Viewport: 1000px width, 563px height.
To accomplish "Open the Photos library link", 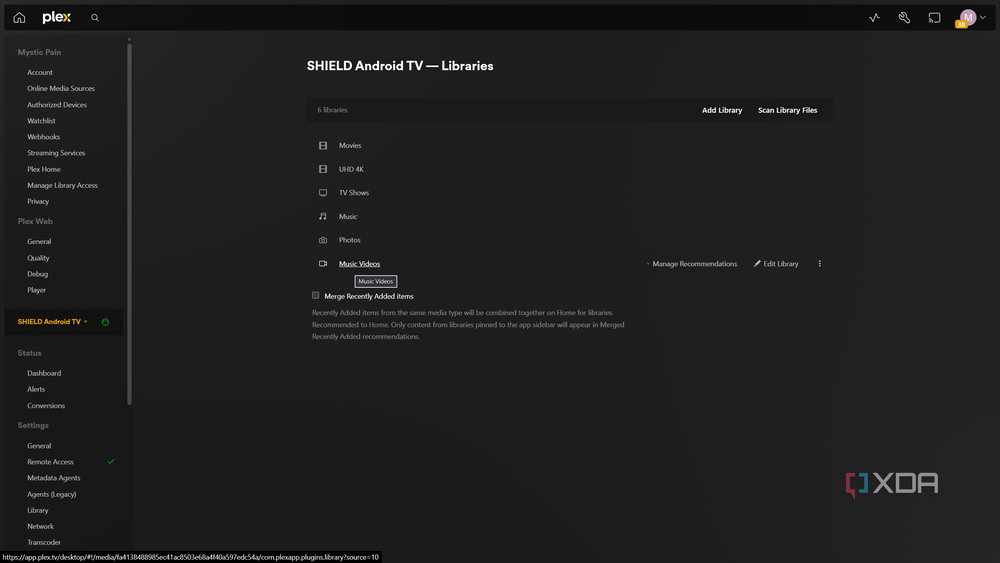I will tap(349, 240).
